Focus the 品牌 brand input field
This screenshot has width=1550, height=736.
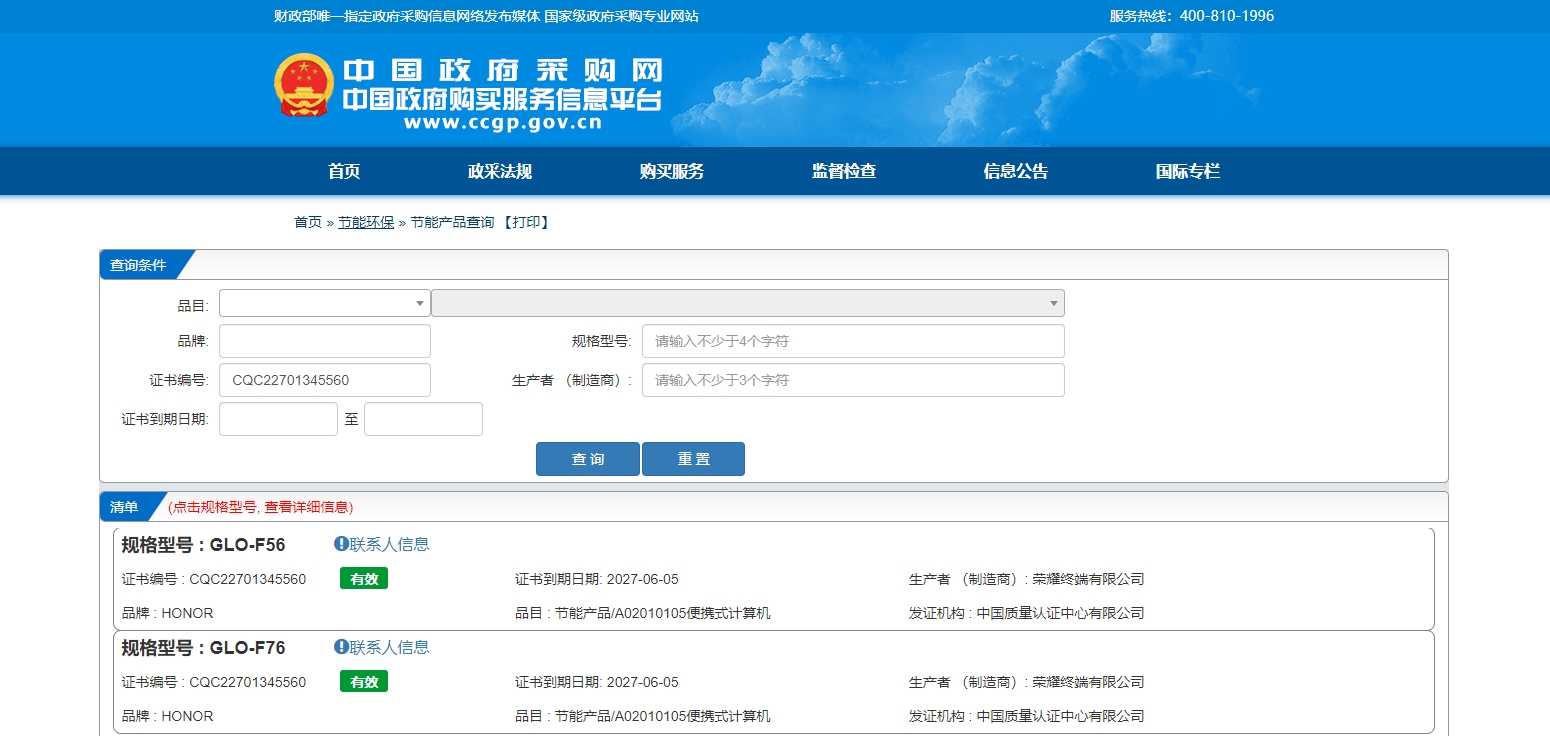[324, 341]
